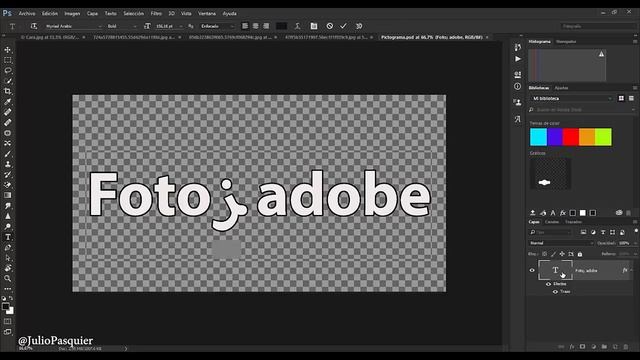This screenshot has height=360, width=640.
Task: Select the Path Selection arrow tool
Action: click(8, 258)
